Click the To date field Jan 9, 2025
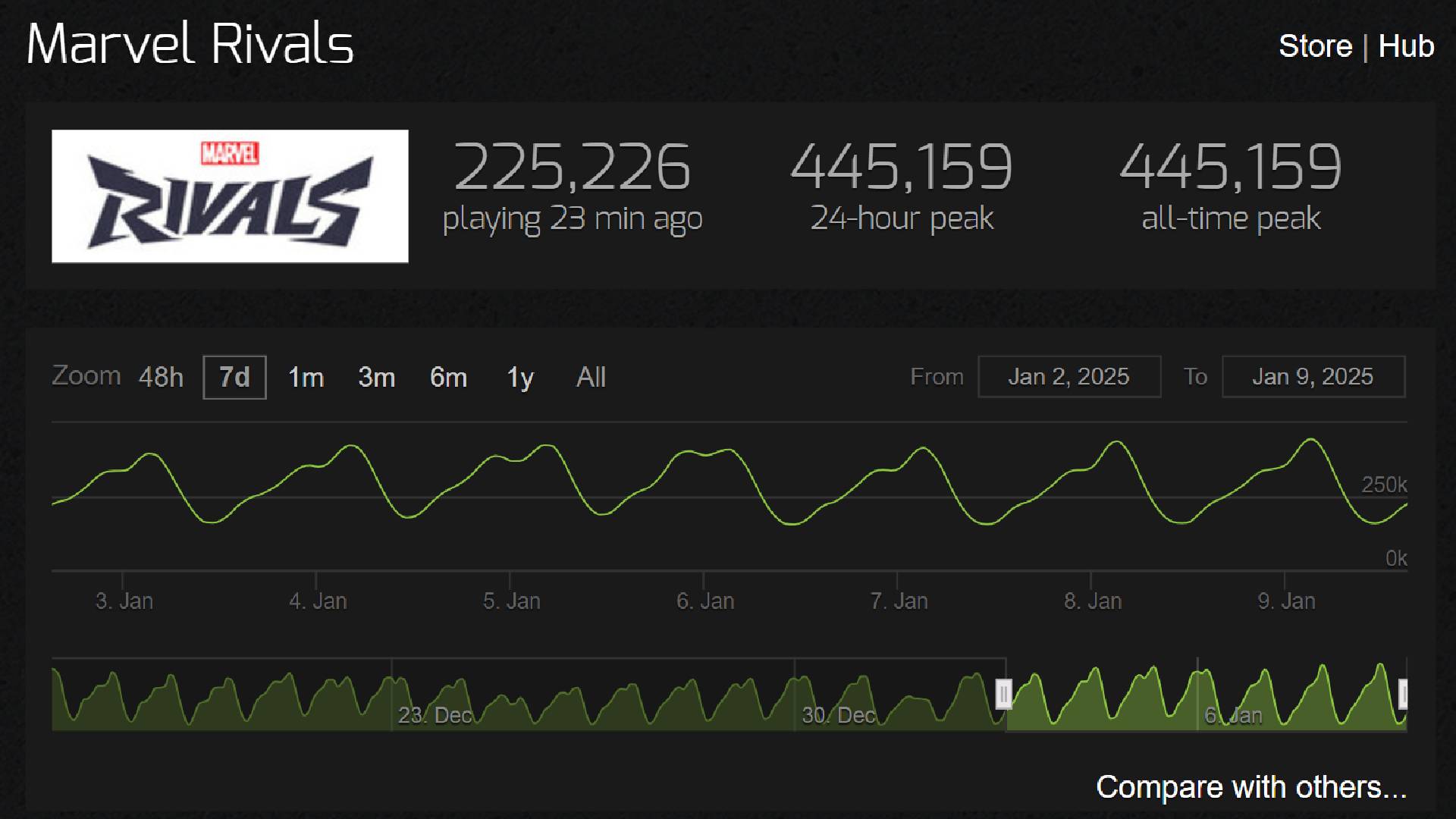The height and width of the screenshot is (819, 1456). [x=1313, y=376]
